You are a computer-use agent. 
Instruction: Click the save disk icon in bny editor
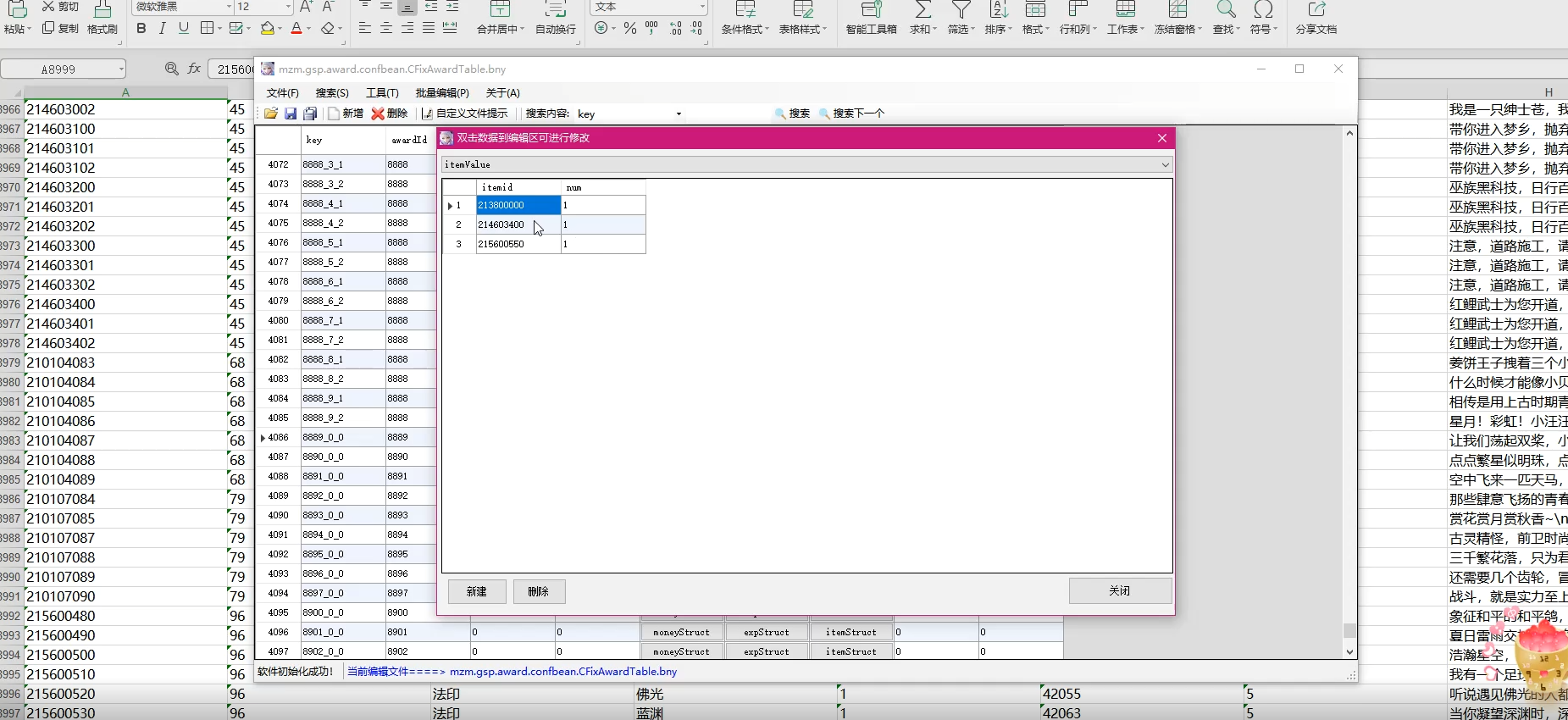(x=291, y=114)
